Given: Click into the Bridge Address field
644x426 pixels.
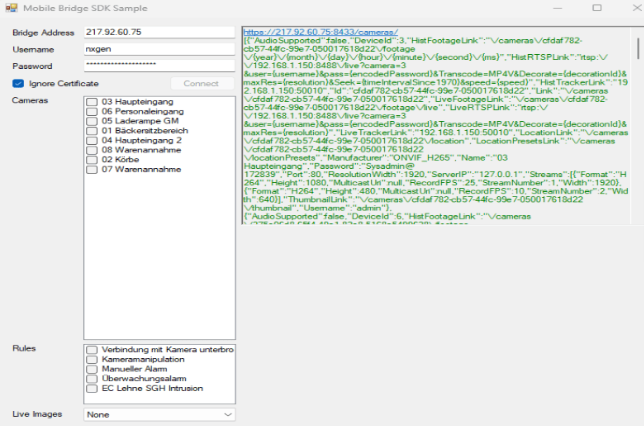Looking at the screenshot, I should click(x=158, y=32).
